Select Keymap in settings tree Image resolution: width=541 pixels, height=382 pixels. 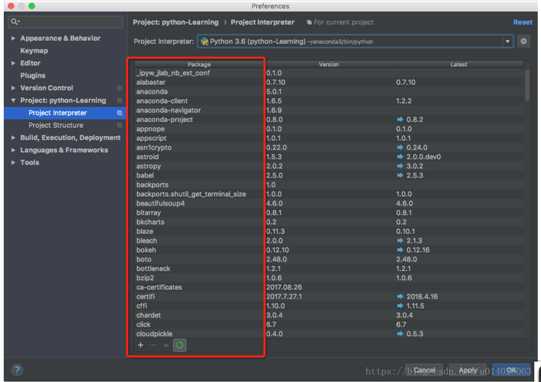point(34,51)
